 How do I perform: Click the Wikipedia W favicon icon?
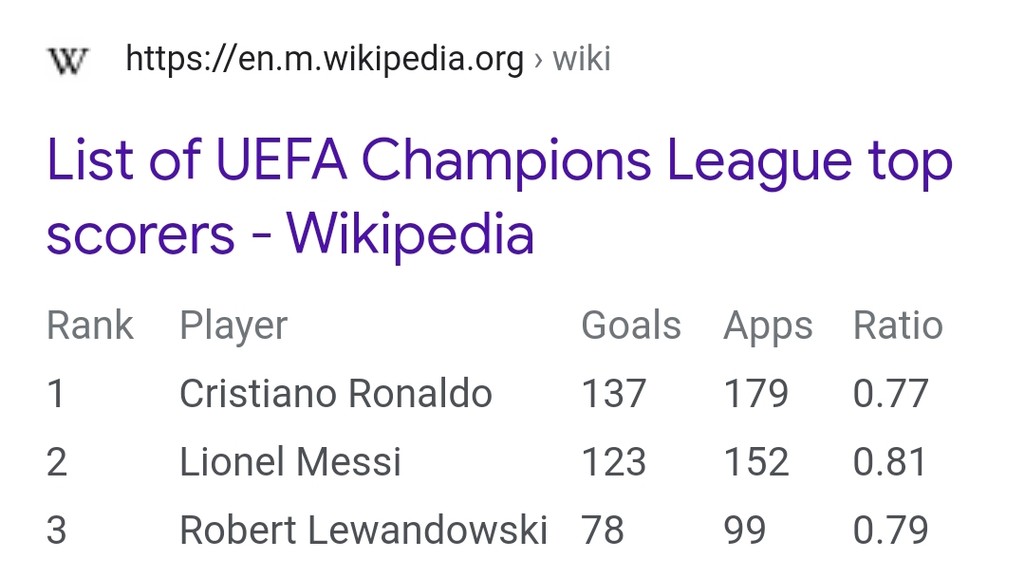point(67,60)
